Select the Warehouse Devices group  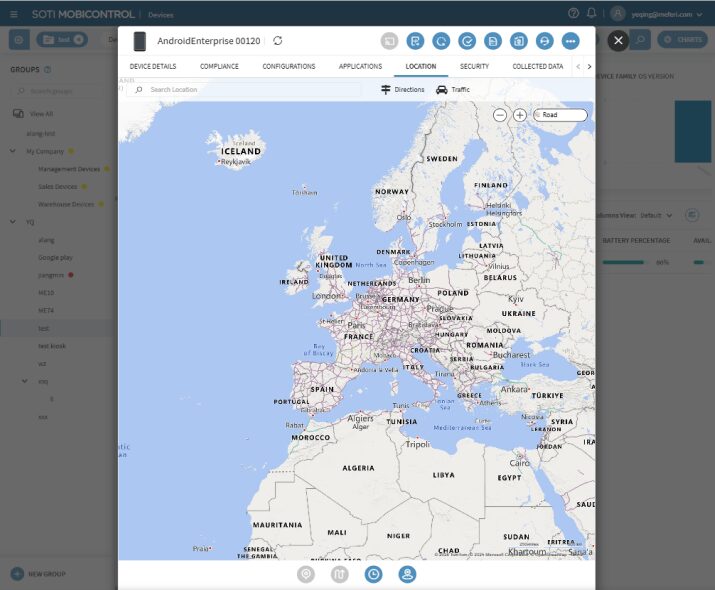click(66, 204)
